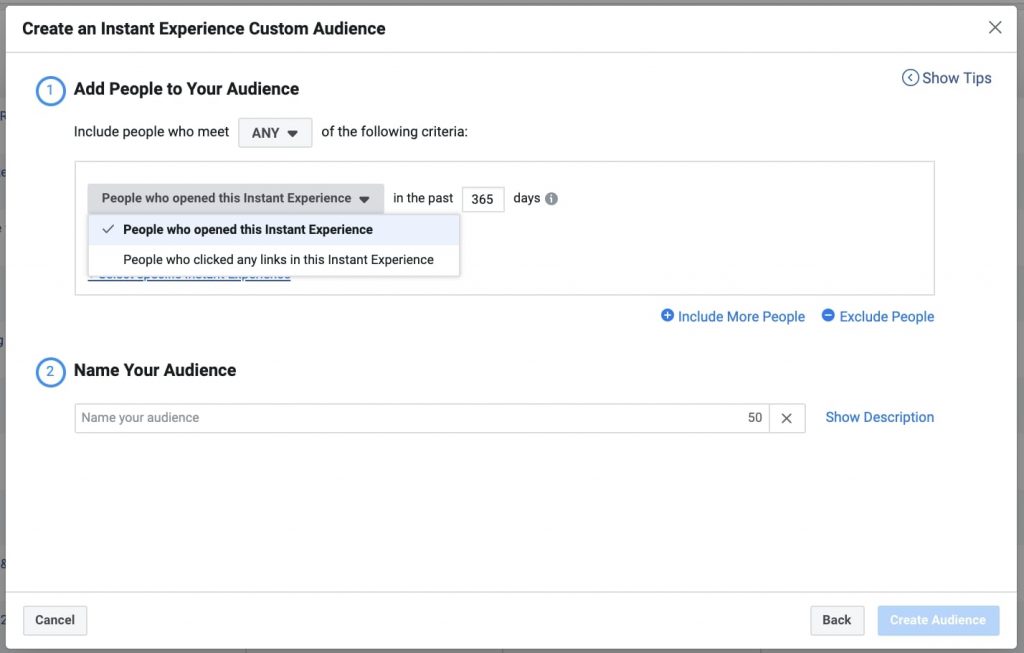1024x653 pixels.
Task: Open the ANY criteria dropdown
Action: (275, 133)
